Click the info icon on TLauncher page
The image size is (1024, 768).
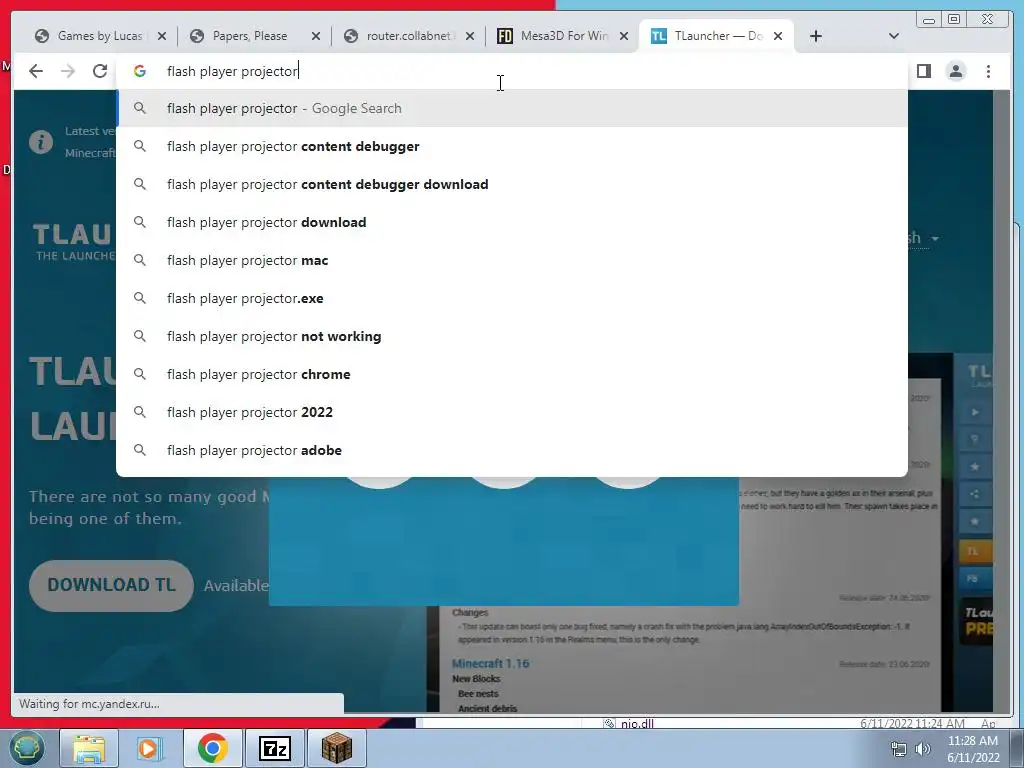pyautogui.click(x=40, y=142)
